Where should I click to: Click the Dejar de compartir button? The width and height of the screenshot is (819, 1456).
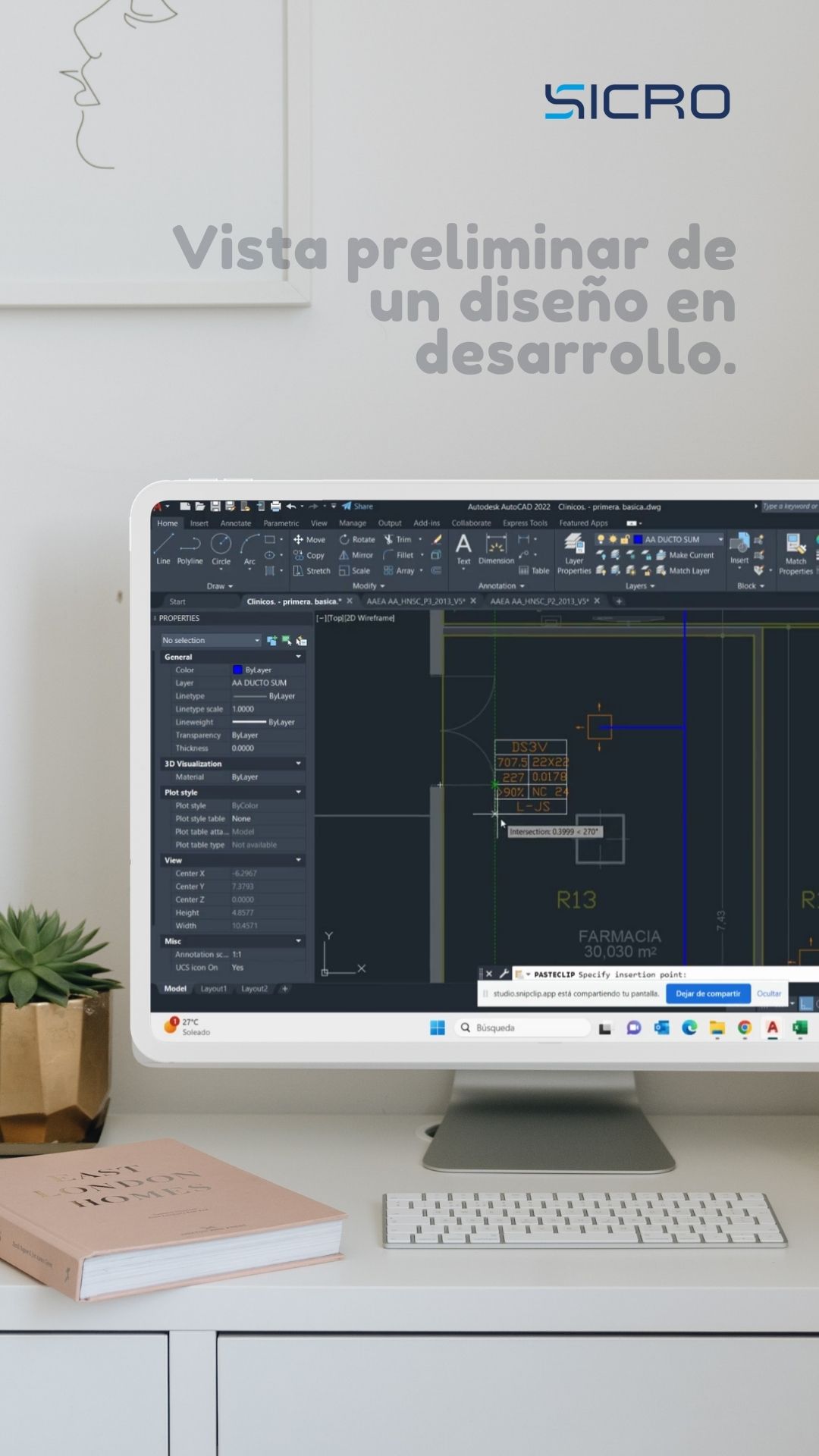[x=708, y=993]
